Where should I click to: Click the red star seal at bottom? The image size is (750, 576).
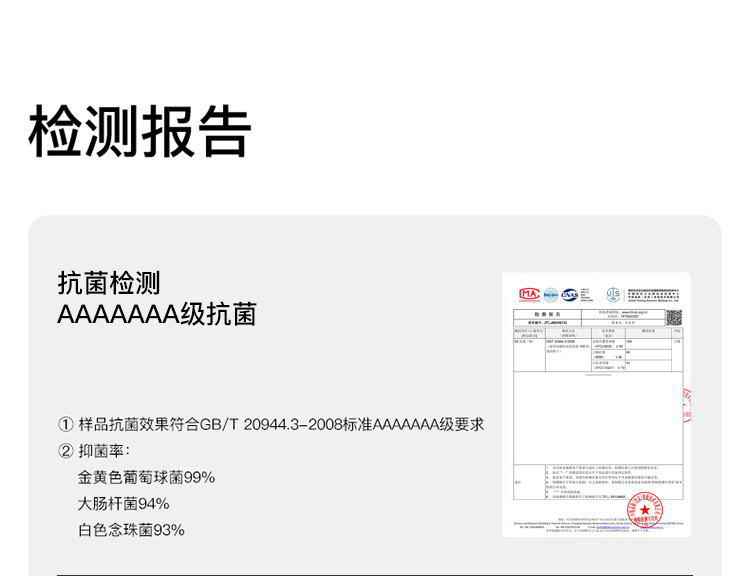[645, 511]
